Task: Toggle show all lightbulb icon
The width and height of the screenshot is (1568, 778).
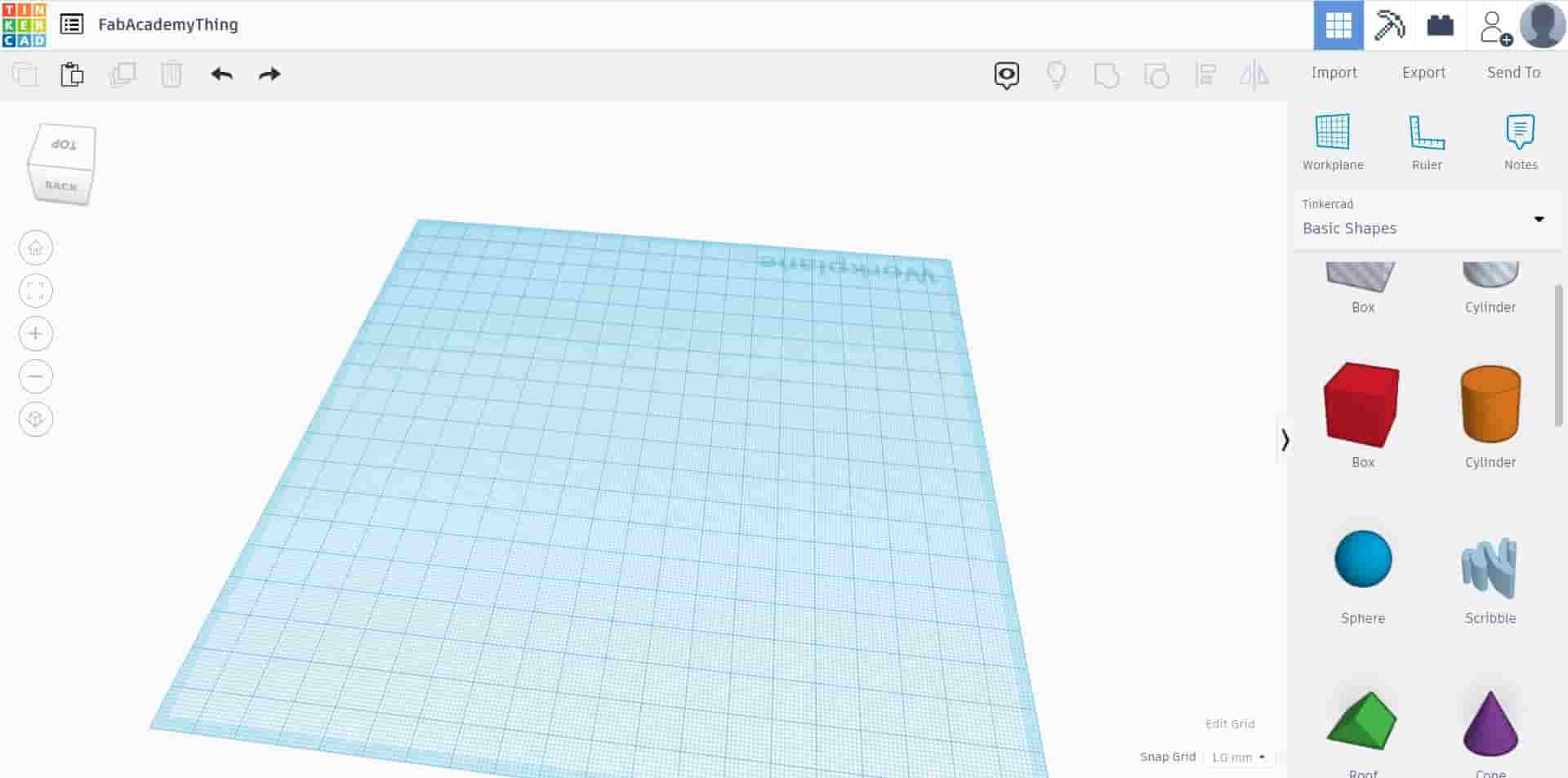Action: click(x=1057, y=75)
